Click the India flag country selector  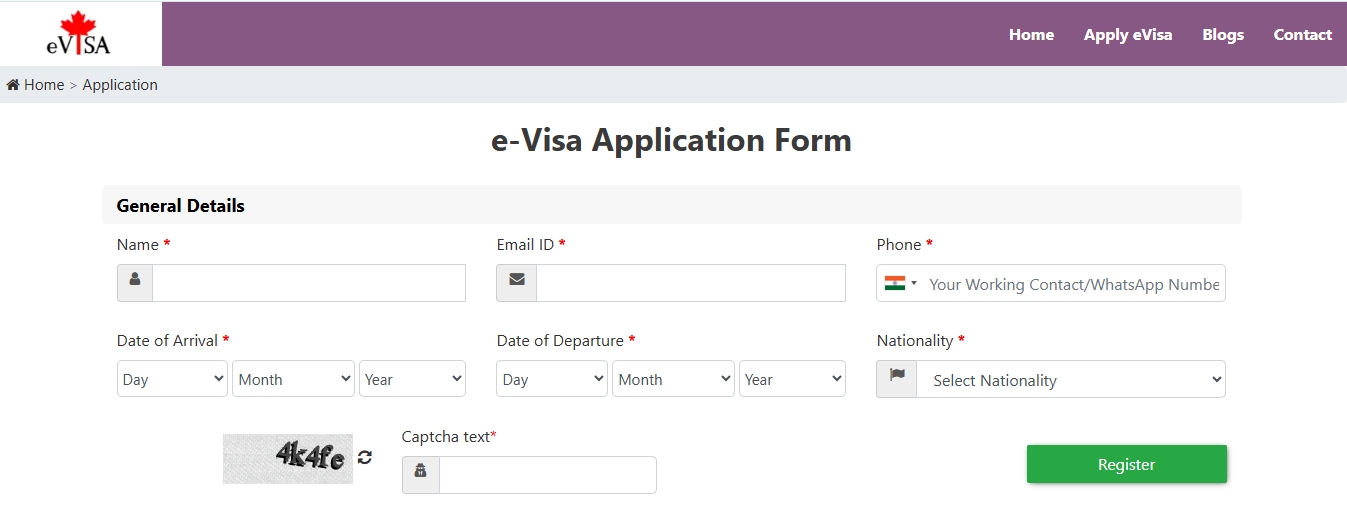click(900, 283)
